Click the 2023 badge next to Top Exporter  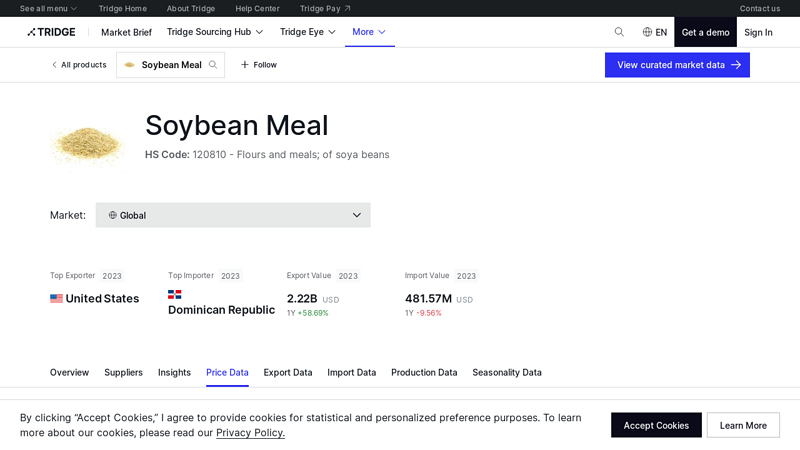(112, 276)
